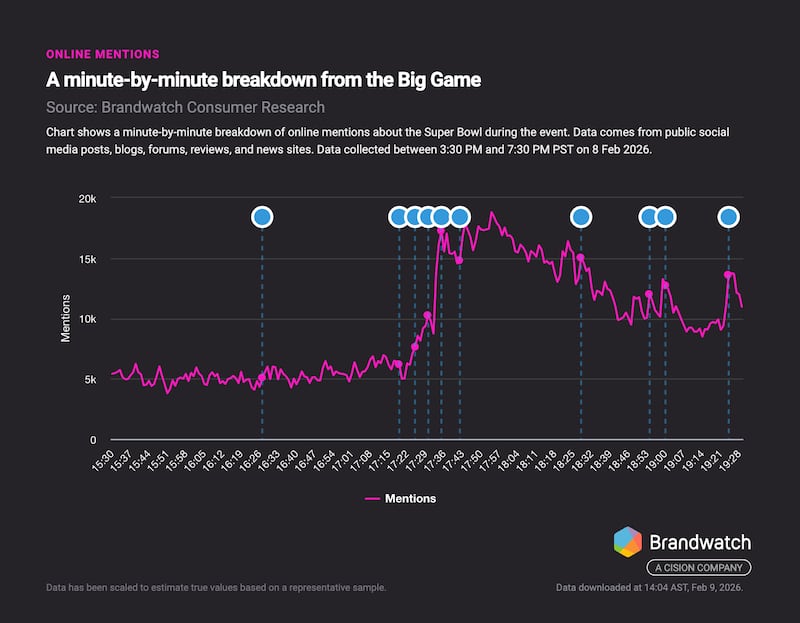Click the Brandwatch hexagon logo icon
Image resolution: width=800 pixels, height=623 pixels.
pyautogui.click(x=628, y=542)
